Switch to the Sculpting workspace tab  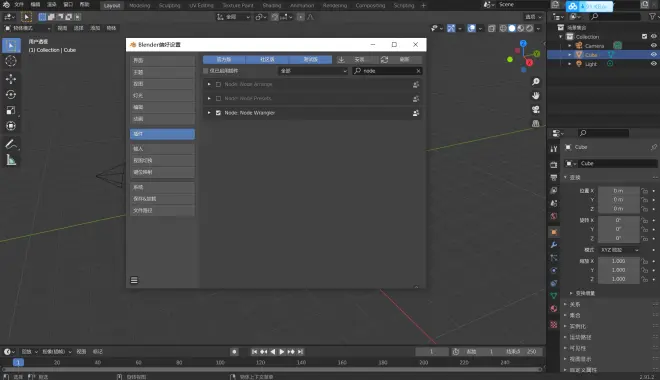click(170, 5)
